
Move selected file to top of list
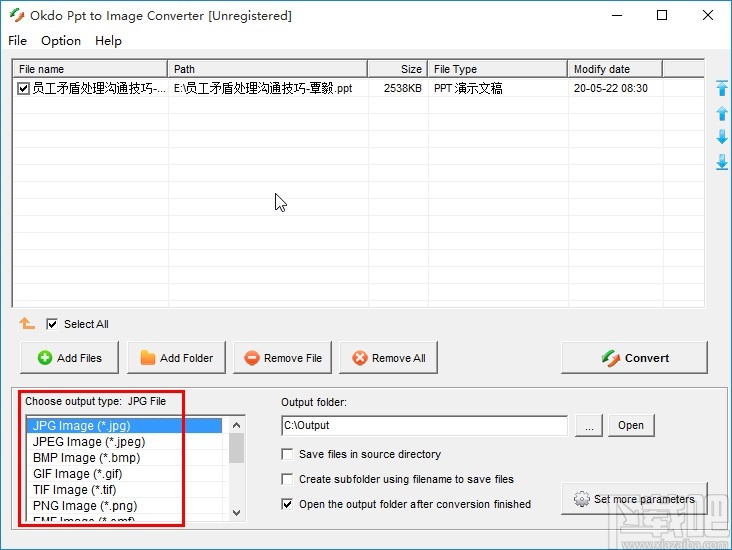pos(722,88)
